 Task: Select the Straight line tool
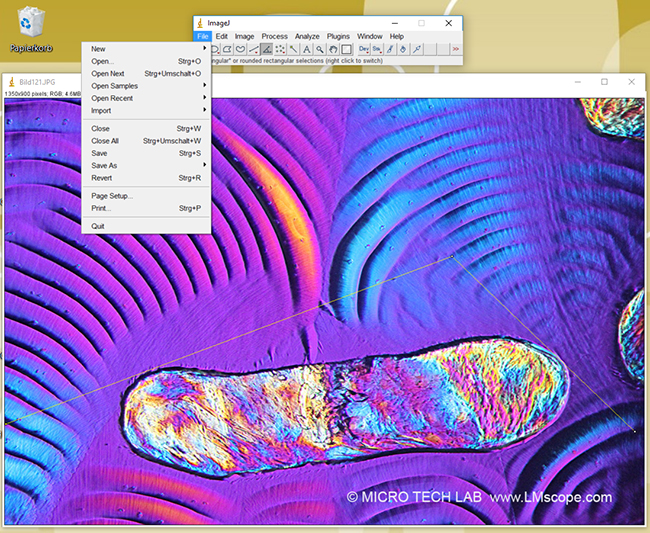click(x=255, y=49)
